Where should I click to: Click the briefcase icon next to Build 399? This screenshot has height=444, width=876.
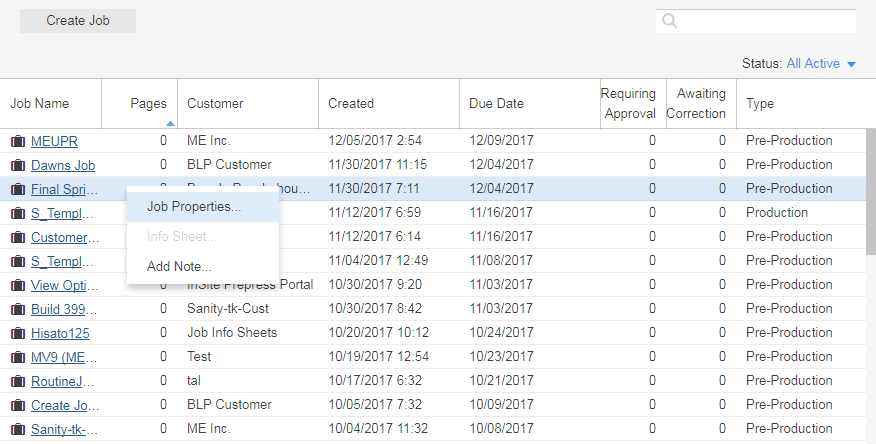(x=17, y=309)
